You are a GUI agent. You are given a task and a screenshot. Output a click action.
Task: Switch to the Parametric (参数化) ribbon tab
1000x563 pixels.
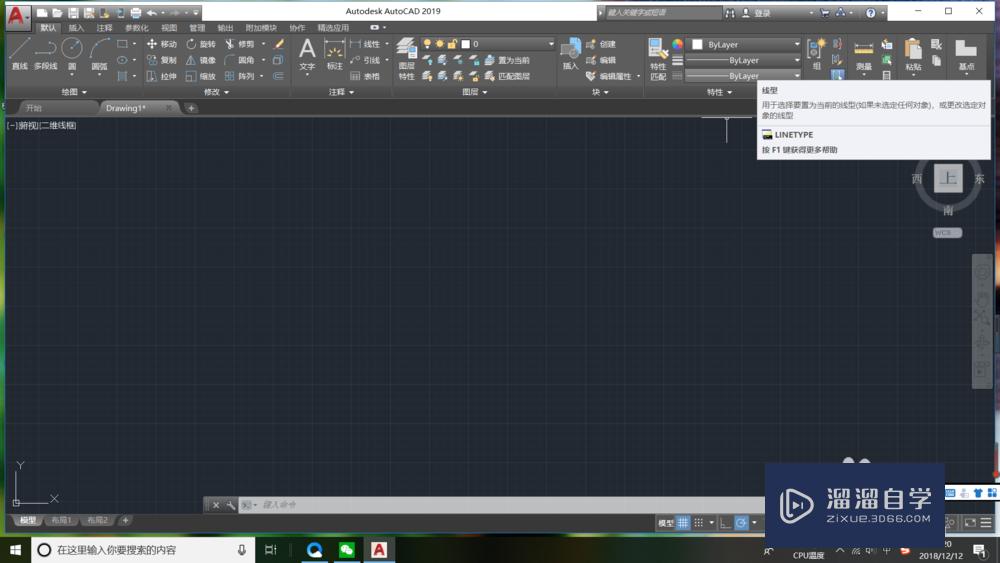pos(136,28)
